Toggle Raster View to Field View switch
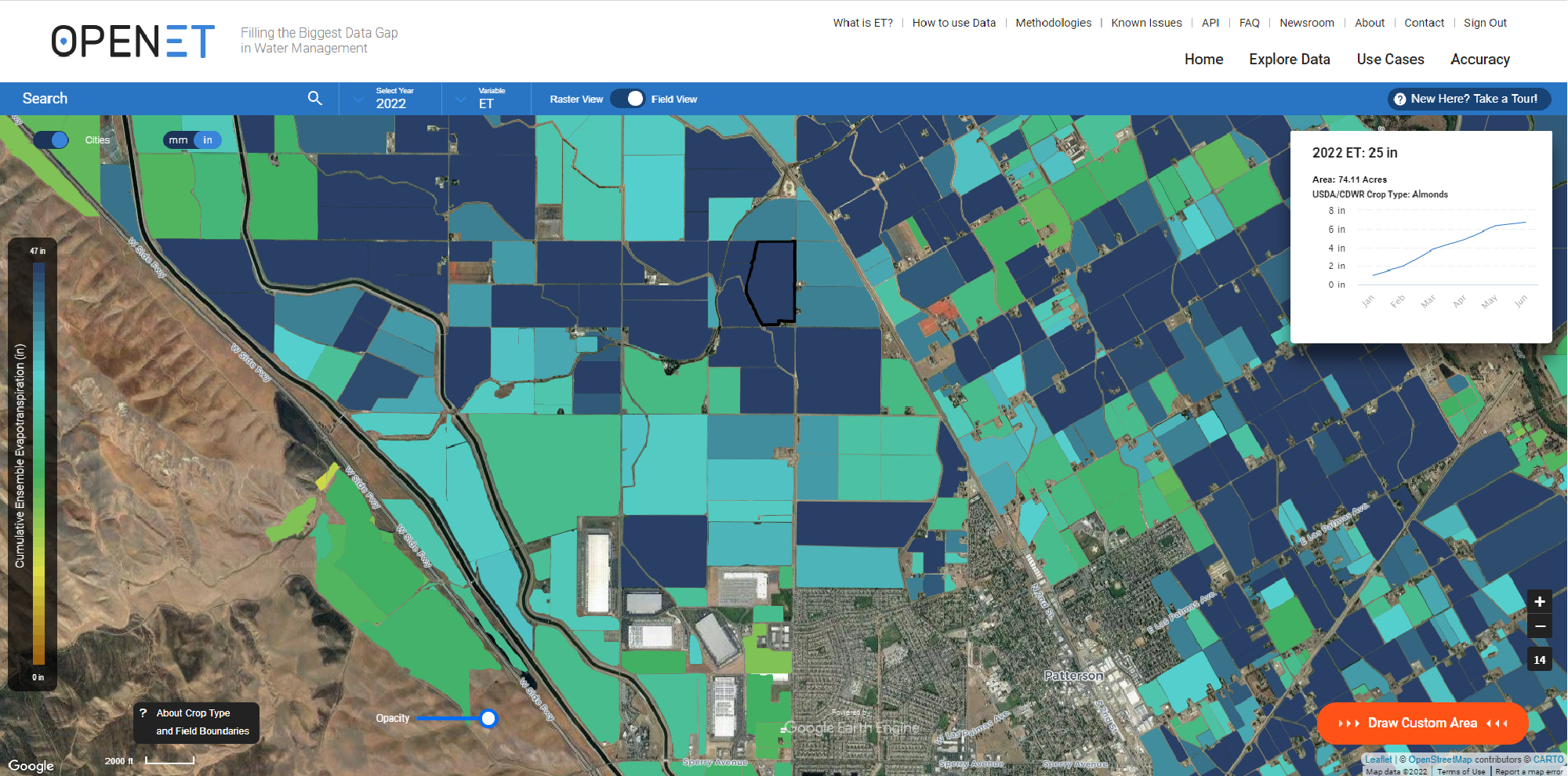 click(x=627, y=99)
